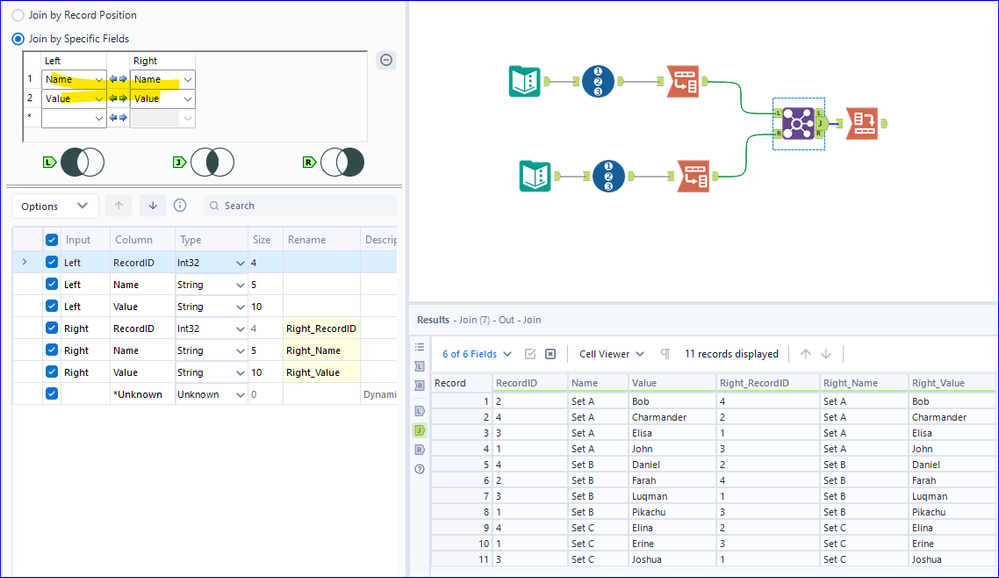Show J output anchor data in results sidebar

(419, 430)
